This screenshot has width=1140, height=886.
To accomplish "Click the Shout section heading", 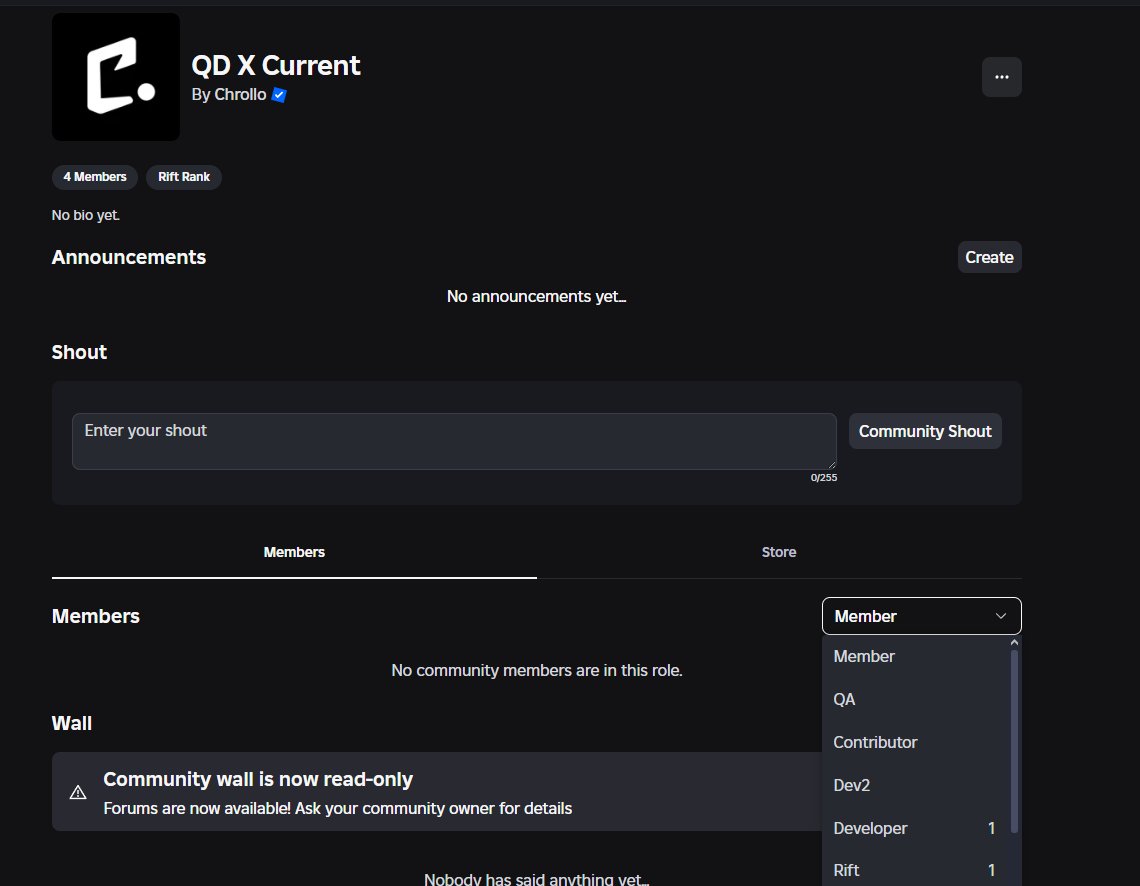I will point(79,353).
